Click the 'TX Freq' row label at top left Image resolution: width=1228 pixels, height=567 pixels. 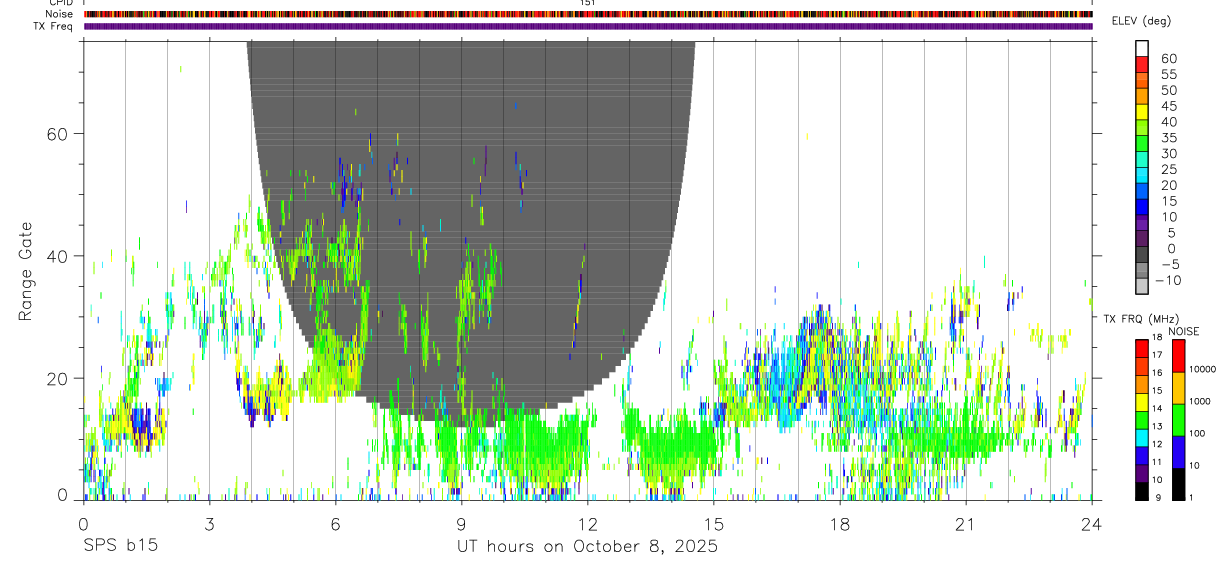point(54,26)
